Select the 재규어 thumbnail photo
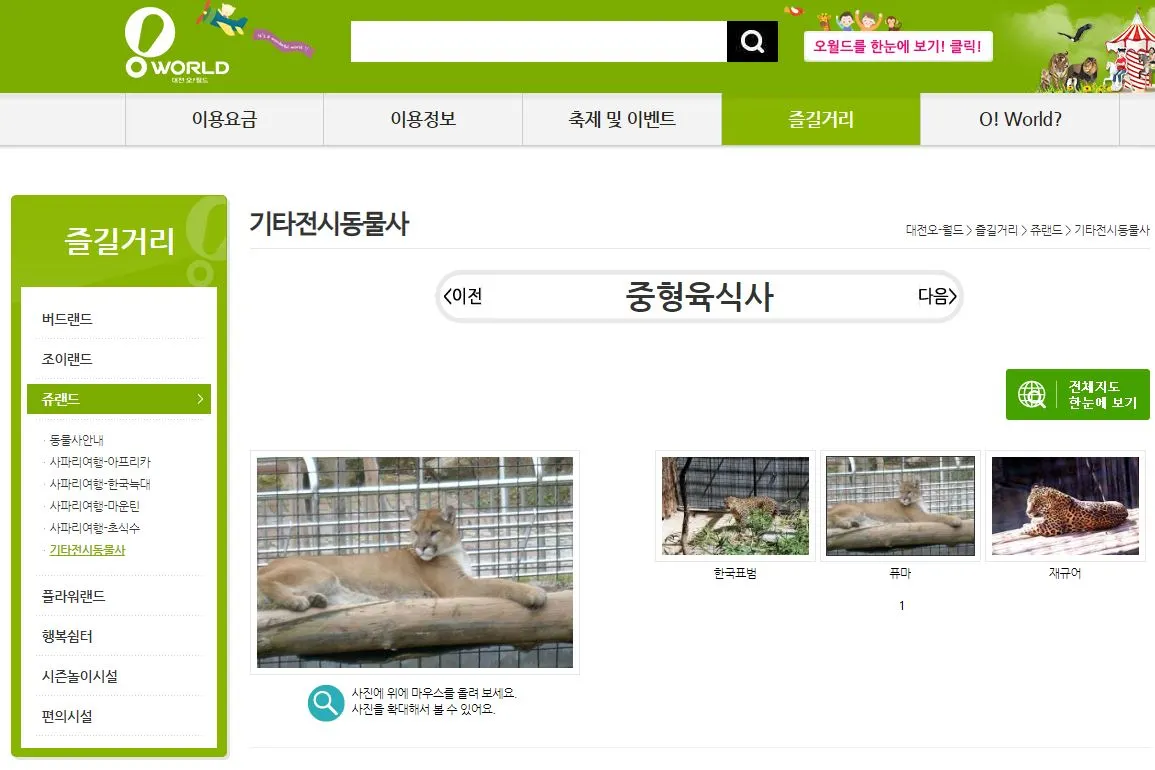The width and height of the screenshot is (1155, 770). [1065, 505]
